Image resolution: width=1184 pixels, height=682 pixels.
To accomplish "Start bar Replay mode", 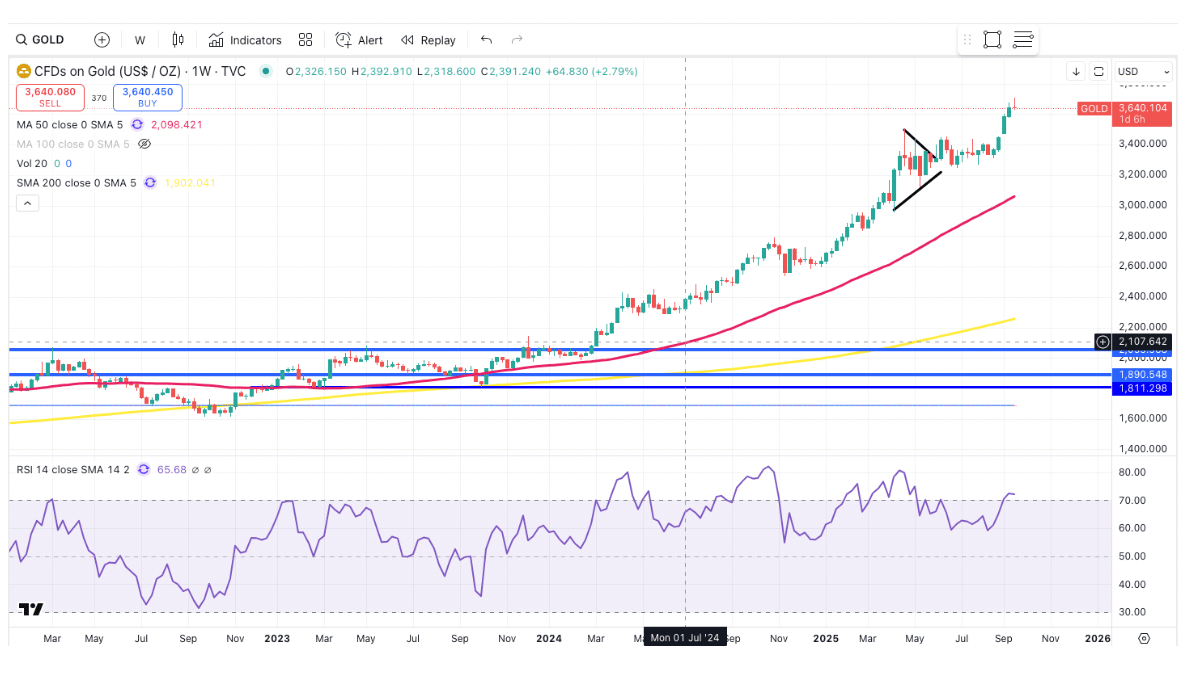I will point(428,40).
